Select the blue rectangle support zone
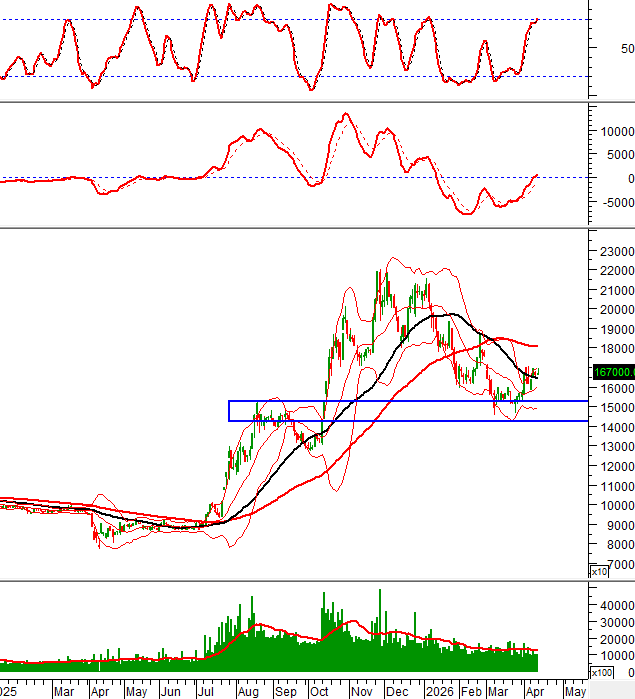 tap(400, 402)
